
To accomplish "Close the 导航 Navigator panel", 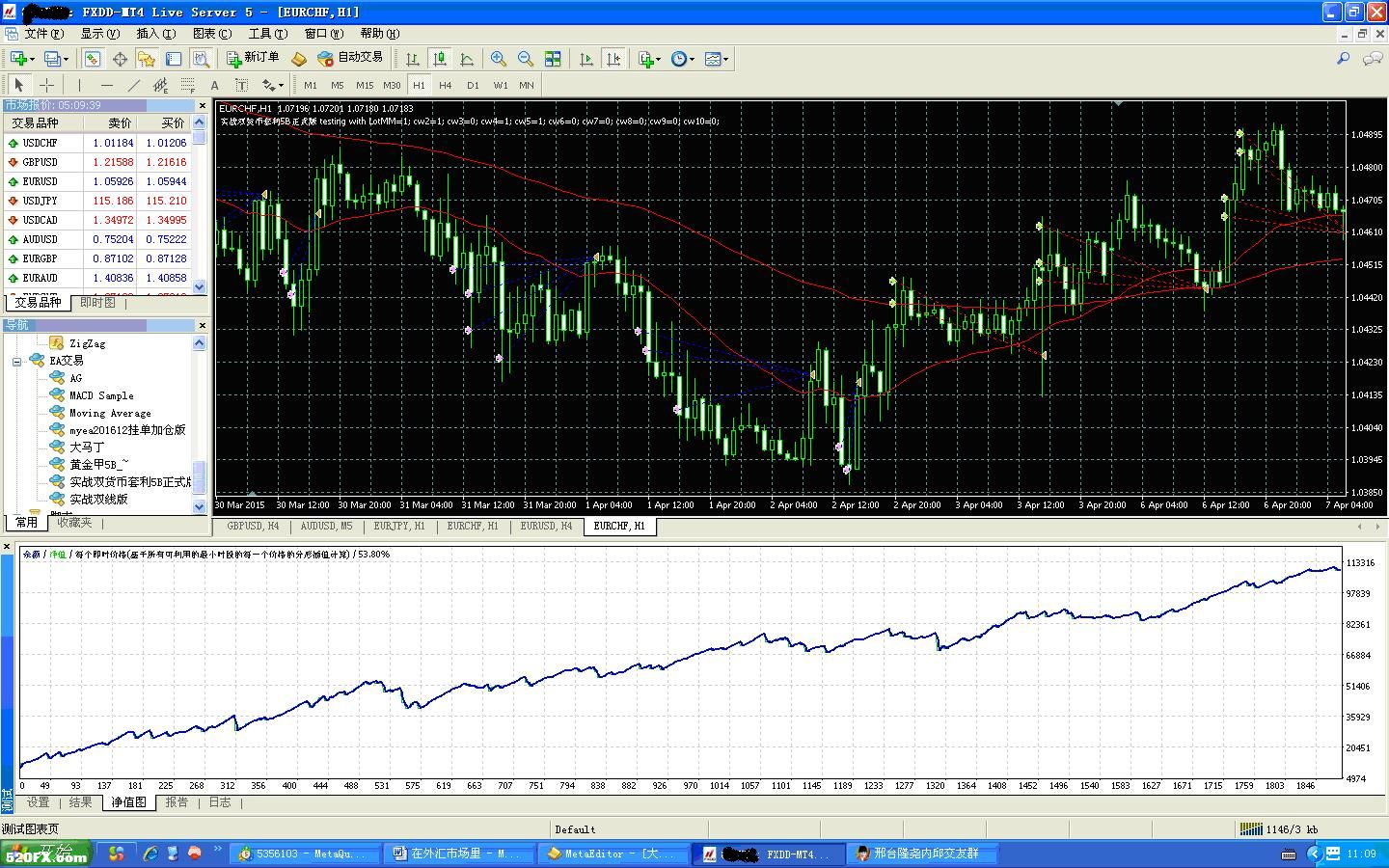I will (x=202, y=326).
